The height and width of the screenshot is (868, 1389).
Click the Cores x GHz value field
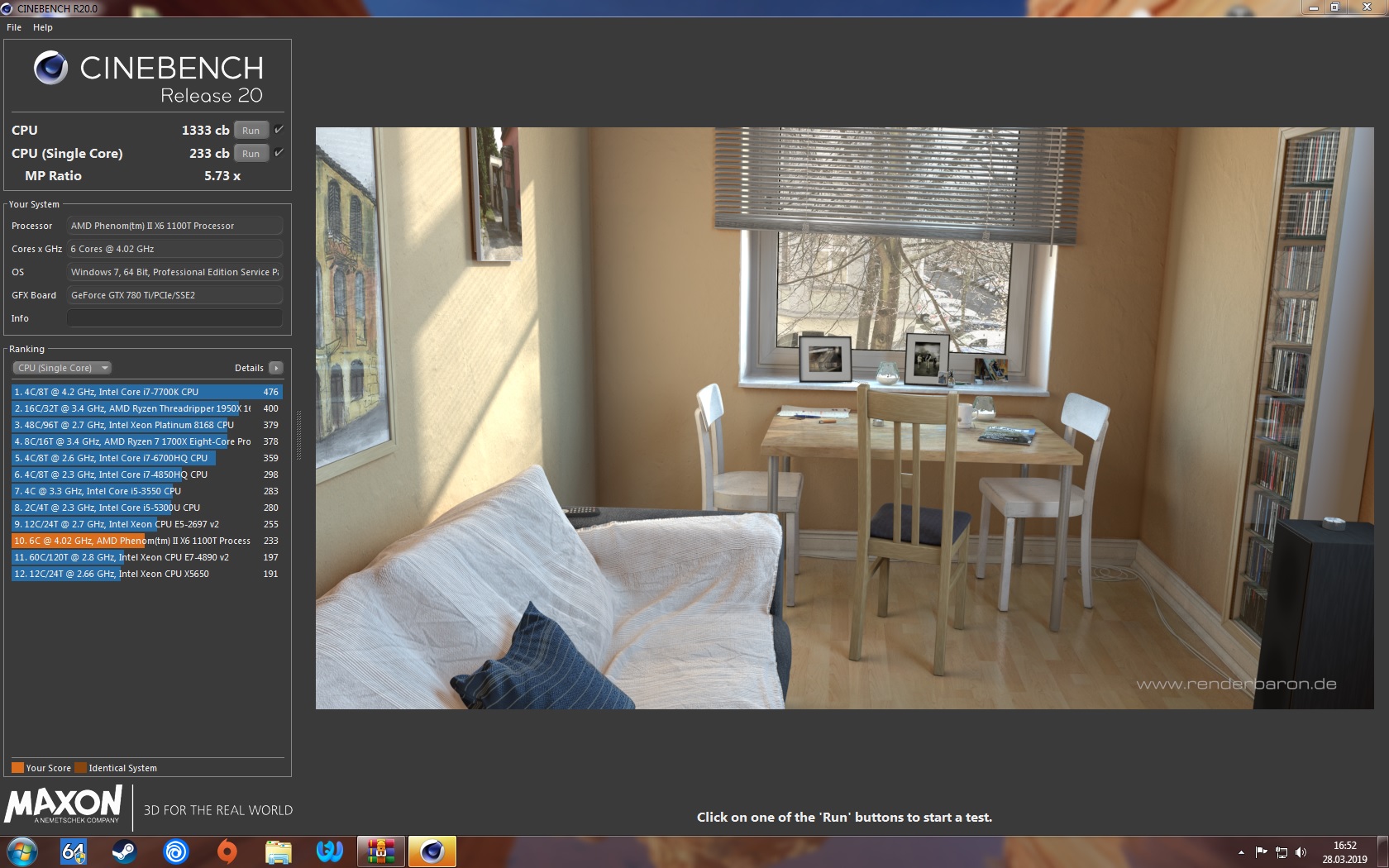(x=174, y=249)
